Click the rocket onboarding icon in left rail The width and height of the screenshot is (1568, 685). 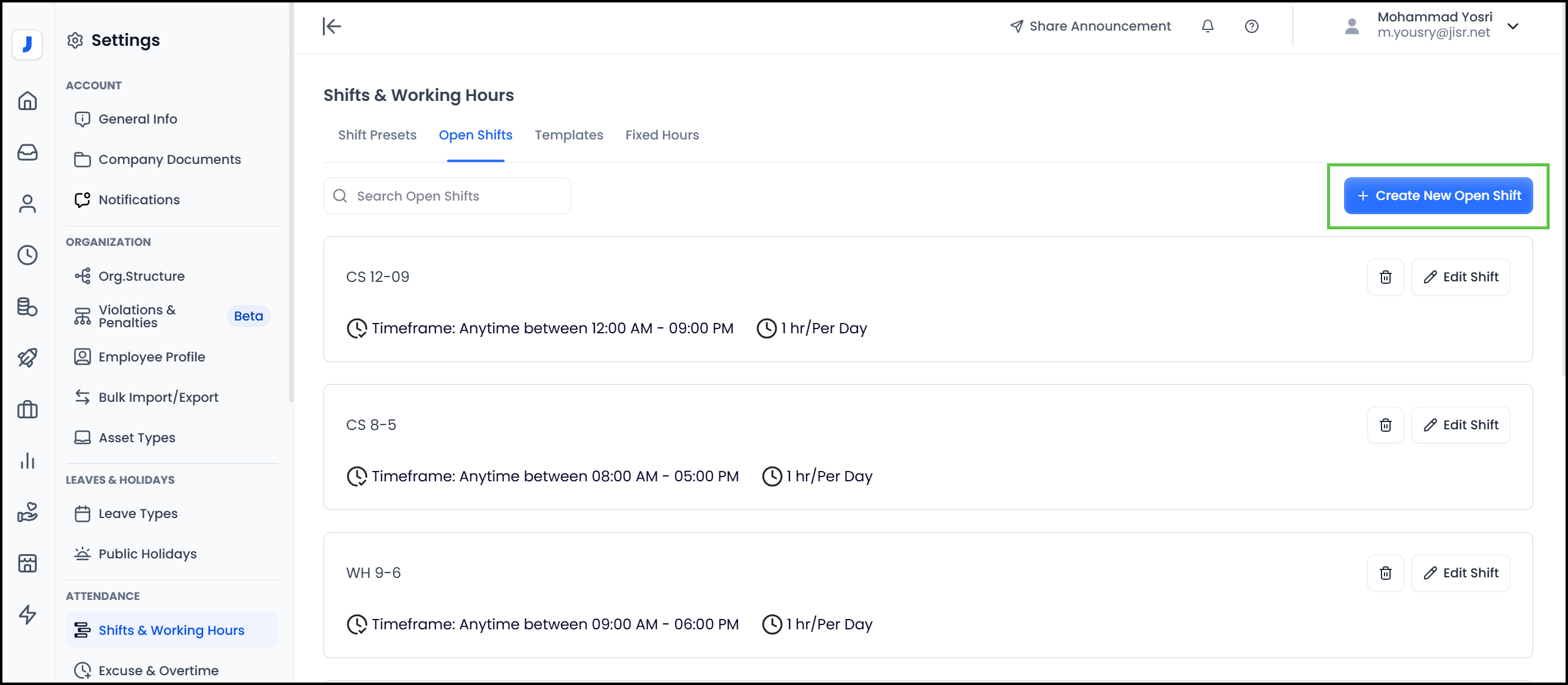coord(28,358)
